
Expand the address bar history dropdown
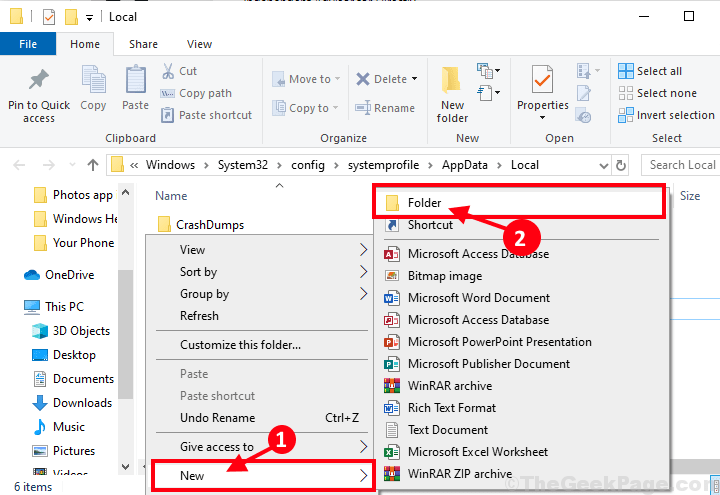point(604,165)
